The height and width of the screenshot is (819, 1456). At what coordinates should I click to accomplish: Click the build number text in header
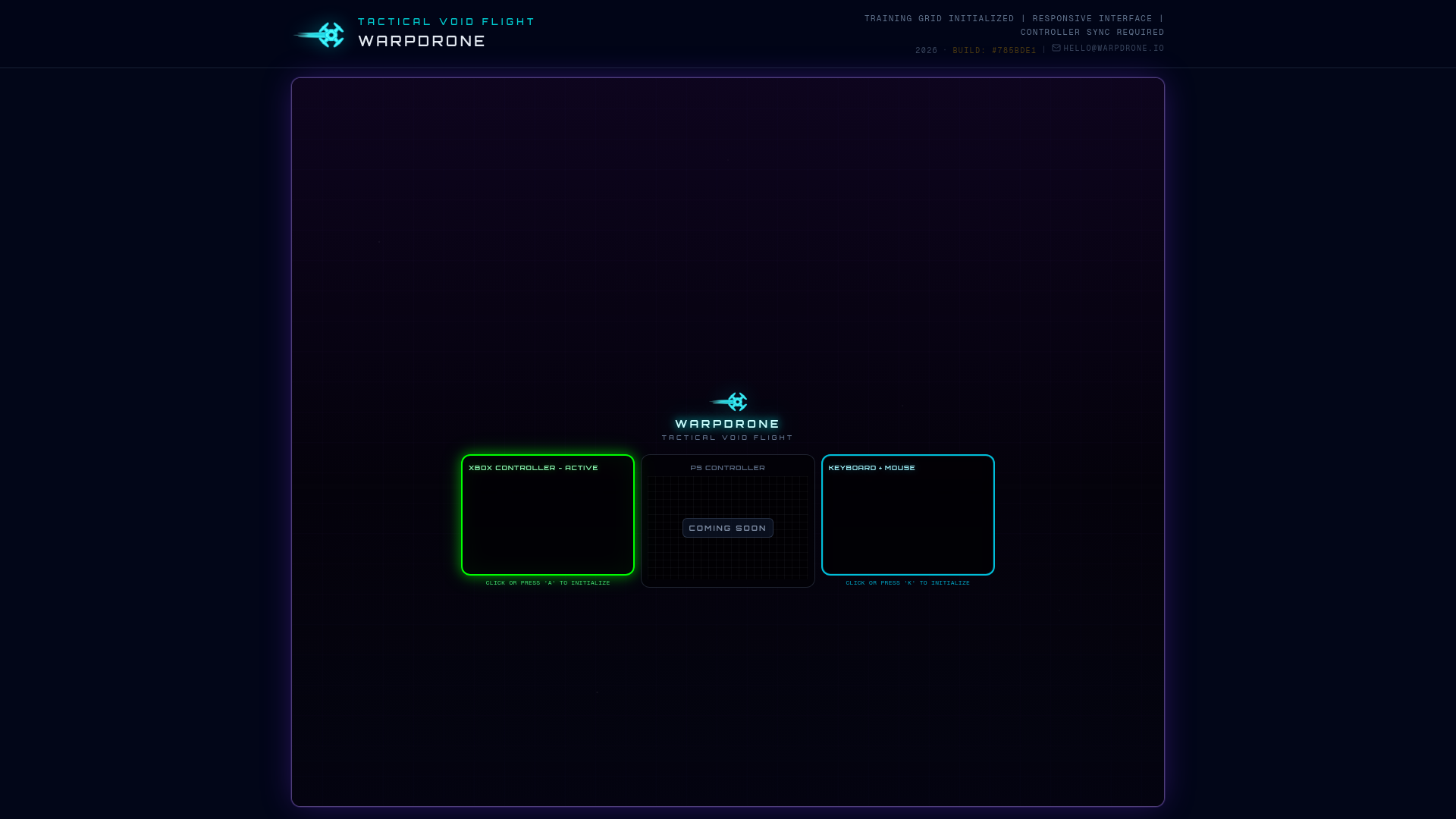click(994, 51)
